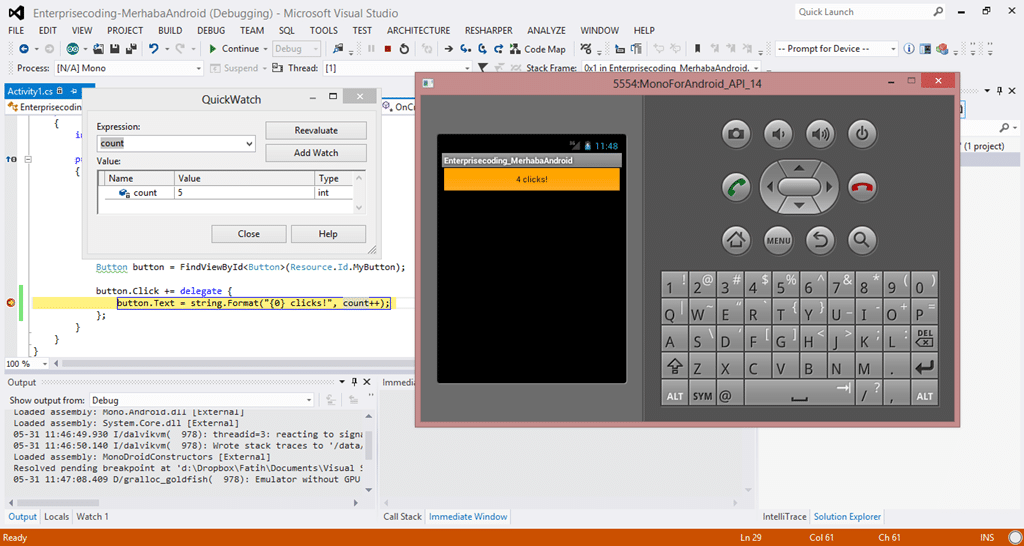
Task: Click the Restart debugging icon
Action: 404,49
